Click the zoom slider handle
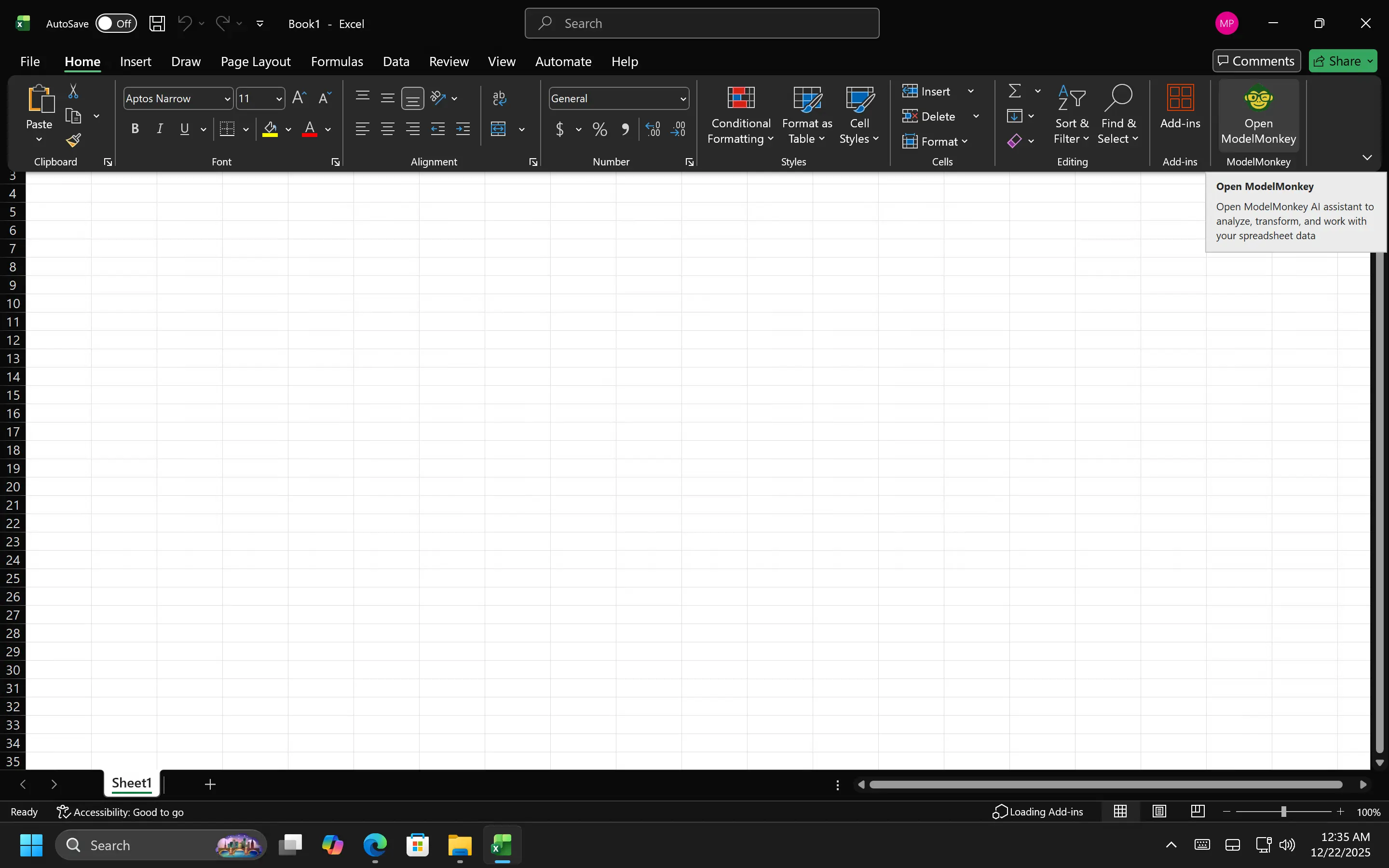Image resolution: width=1389 pixels, height=868 pixels. pos(1283,811)
